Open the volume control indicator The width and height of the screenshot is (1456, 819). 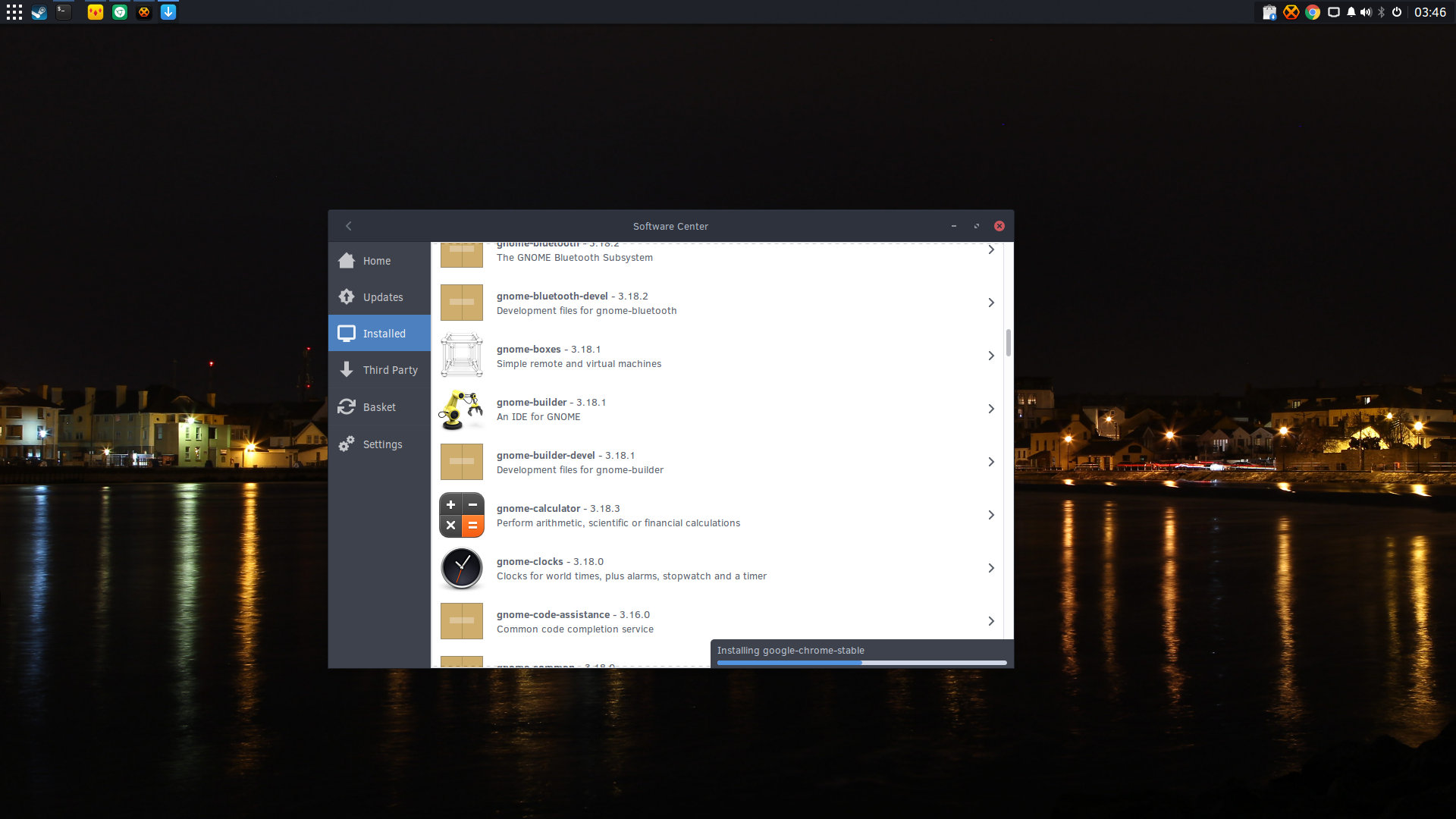pyautogui.click(x=1366, y=12)
